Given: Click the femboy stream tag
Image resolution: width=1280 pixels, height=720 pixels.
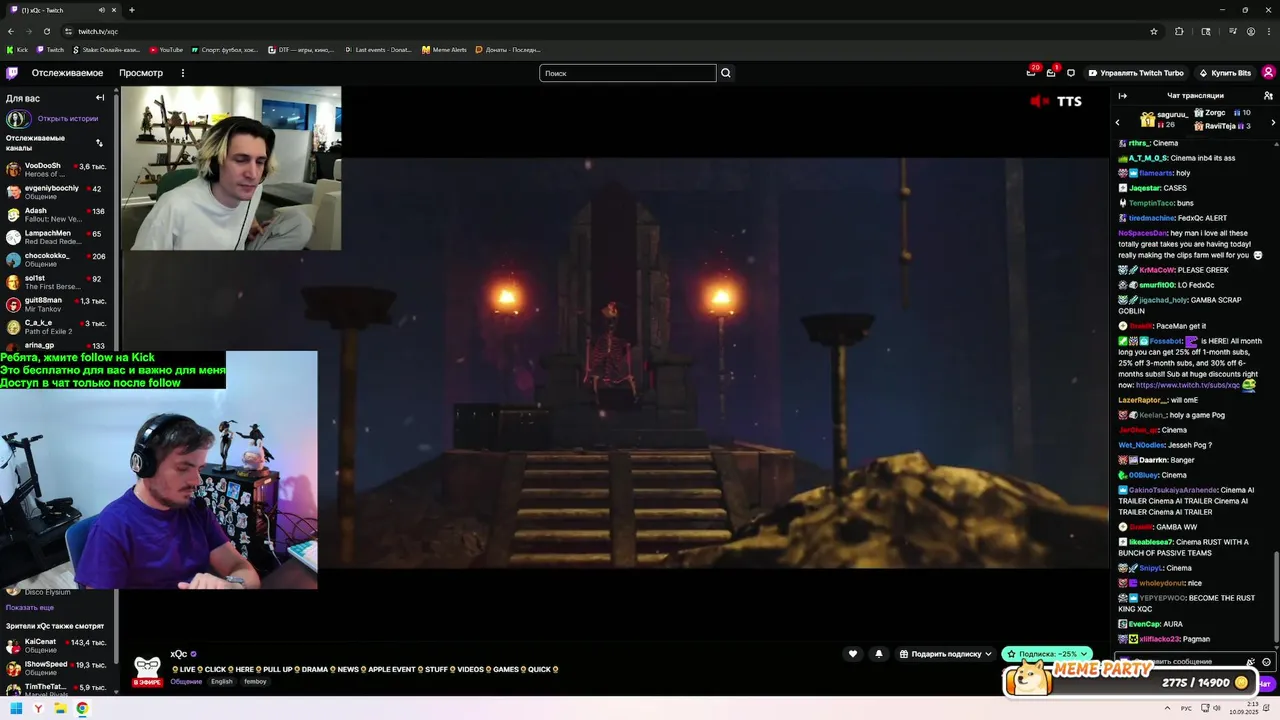Looking at the screenshot, I should 255,682.
